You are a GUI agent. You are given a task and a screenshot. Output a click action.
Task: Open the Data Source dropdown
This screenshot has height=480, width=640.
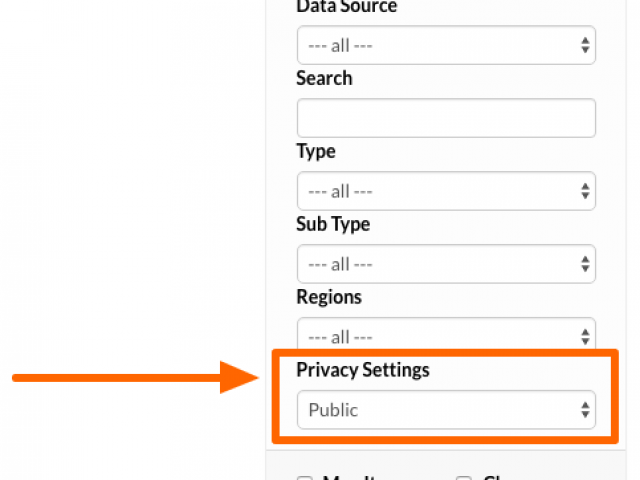(x=446, y=45)
